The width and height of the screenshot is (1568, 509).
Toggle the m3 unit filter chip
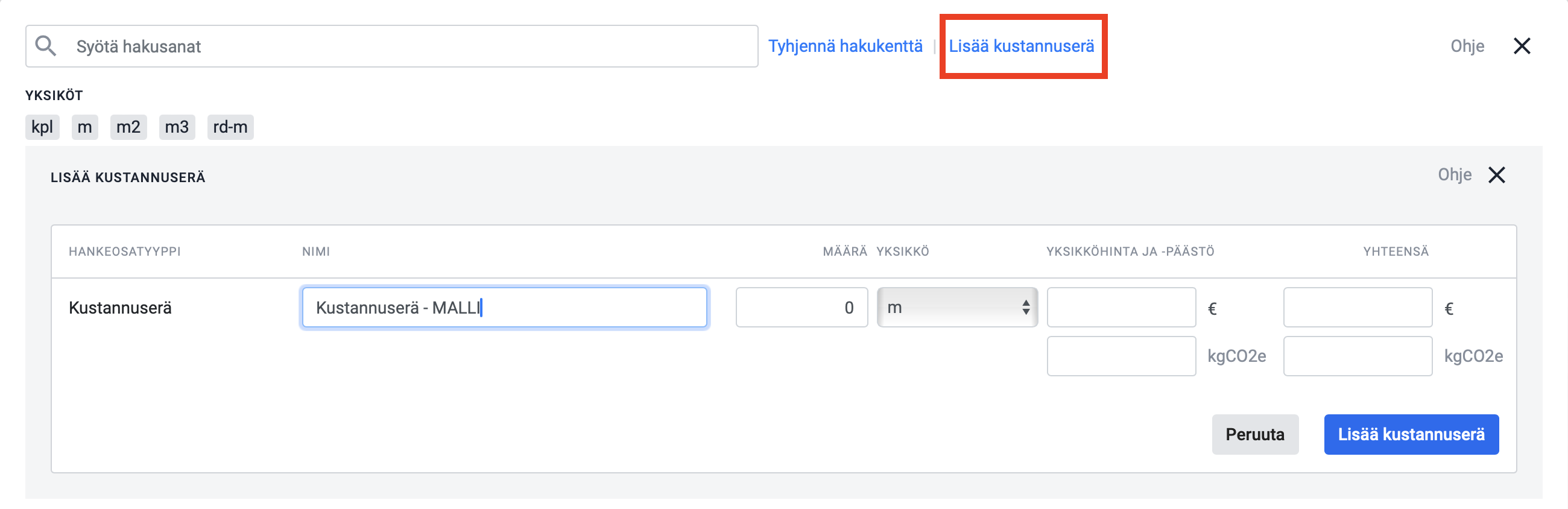(177, 127)
